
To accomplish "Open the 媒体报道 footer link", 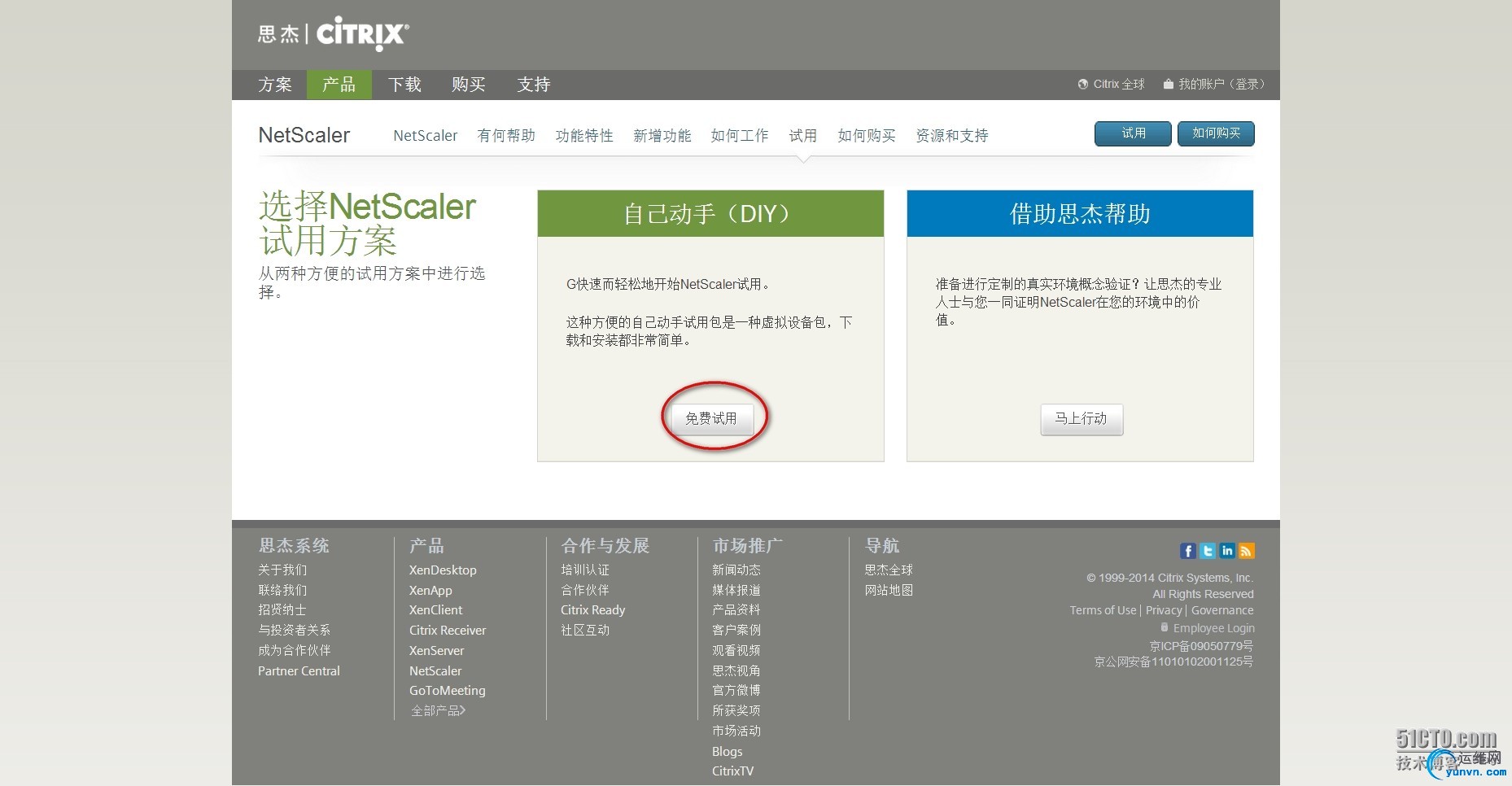I will [x=736, y=590].
